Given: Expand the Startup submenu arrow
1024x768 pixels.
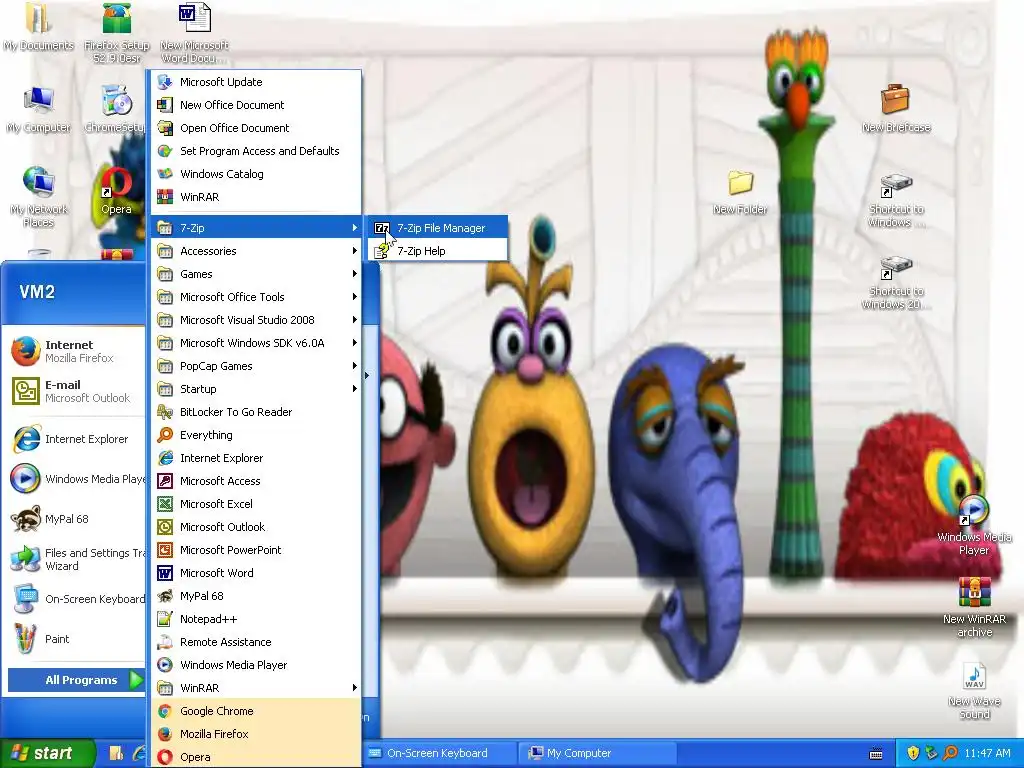Looking at the screenshot, I should (x=355, y=389).
